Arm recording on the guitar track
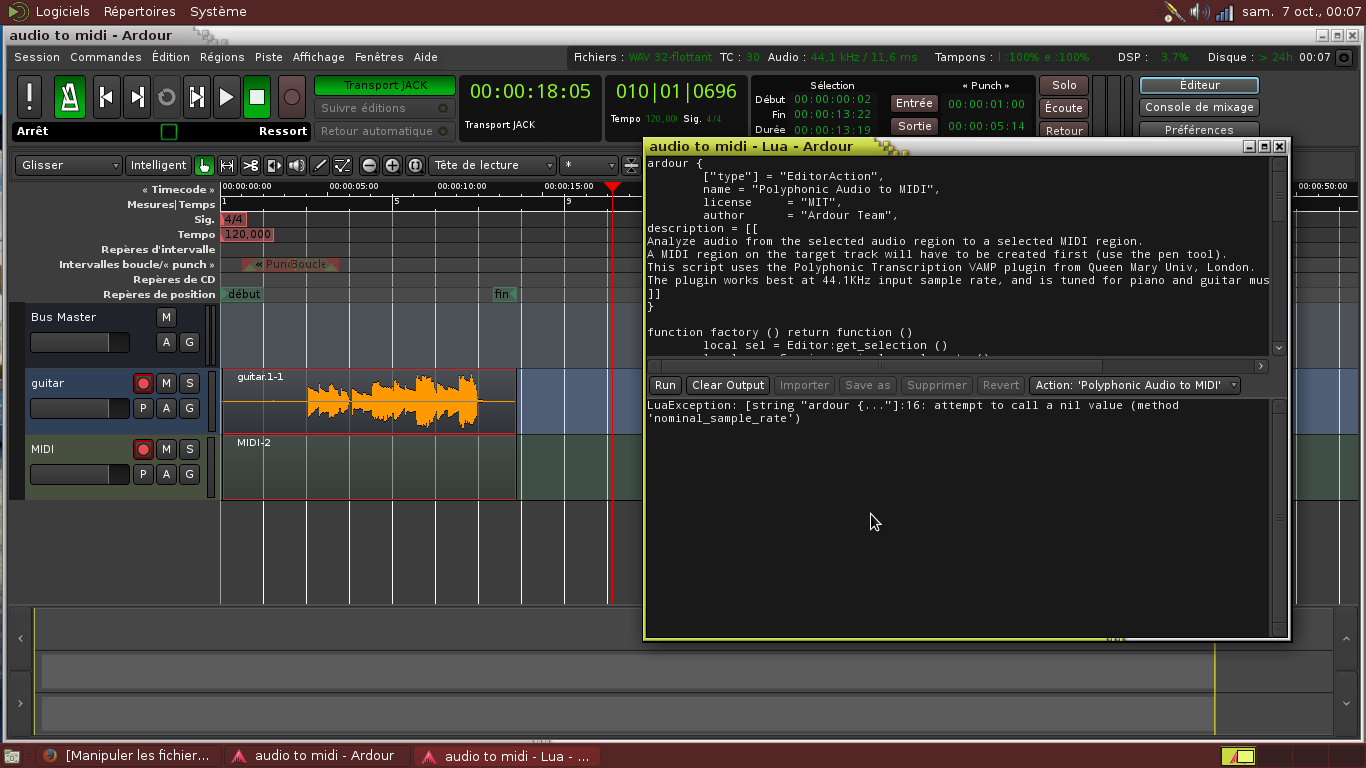Image resolution: width=1366 pixels, height=768 pixels. [143, 383]
